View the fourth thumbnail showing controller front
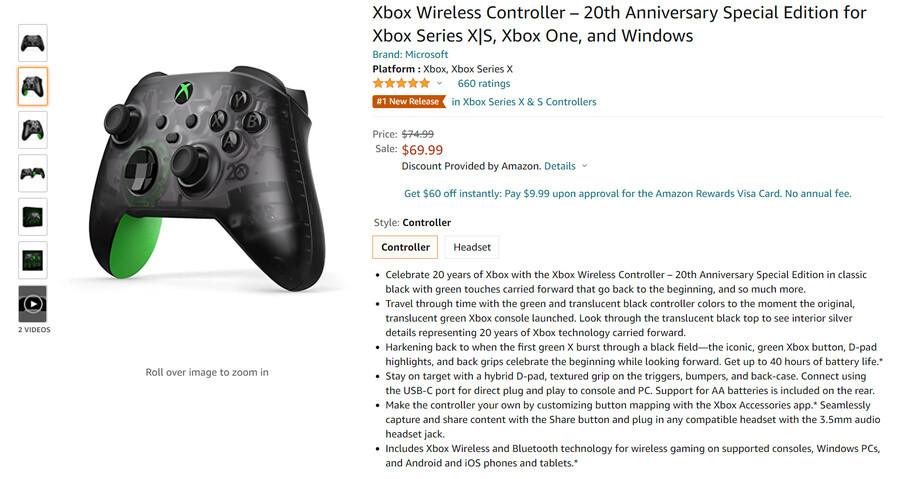The height and width of the screenshot is (479, 900). pyautogui.click(x=33, y=173)
